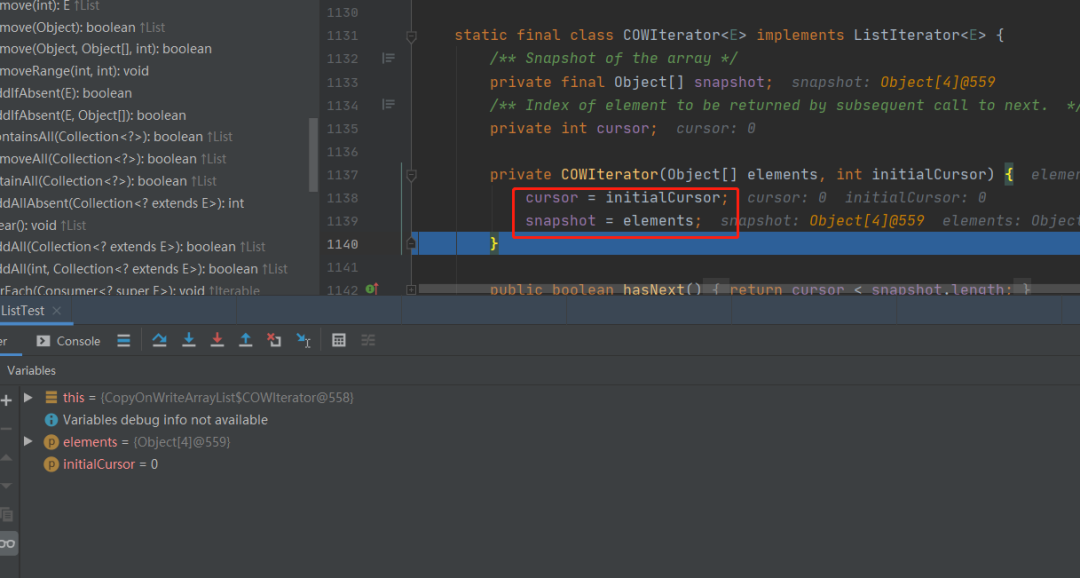Viewport: 1080px width, 578px height.
Task: Click the Drop Frame icon
Action: click(274, 340)
